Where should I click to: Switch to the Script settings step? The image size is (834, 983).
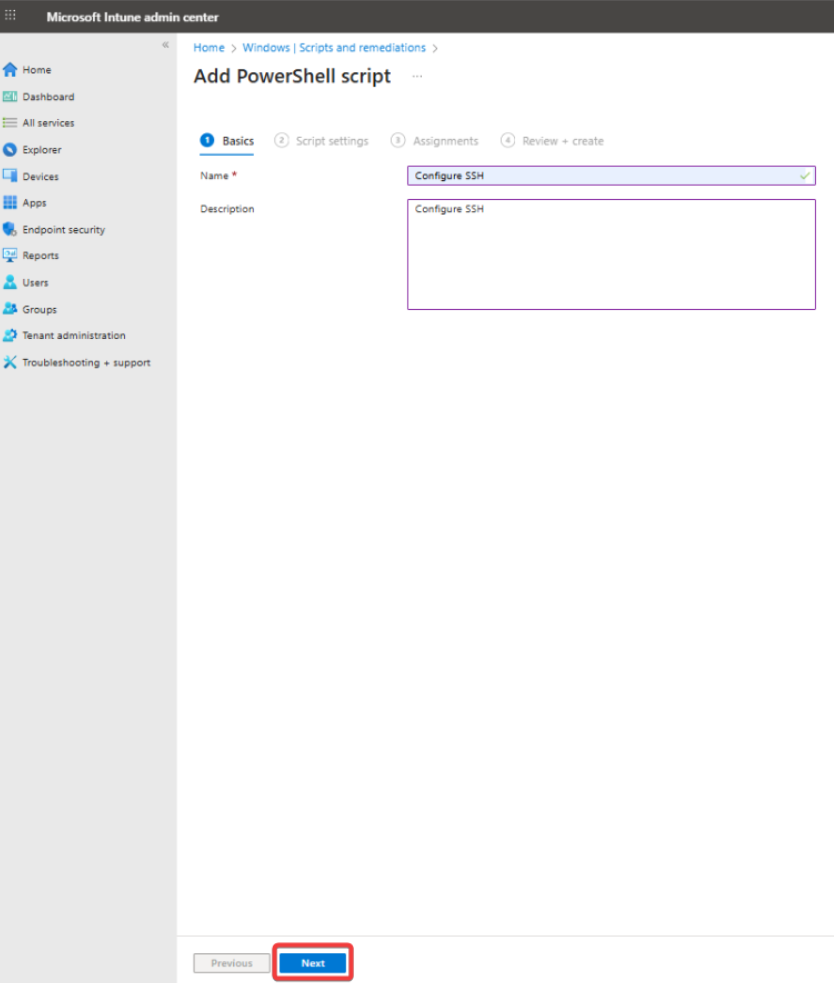coord(322,141)
